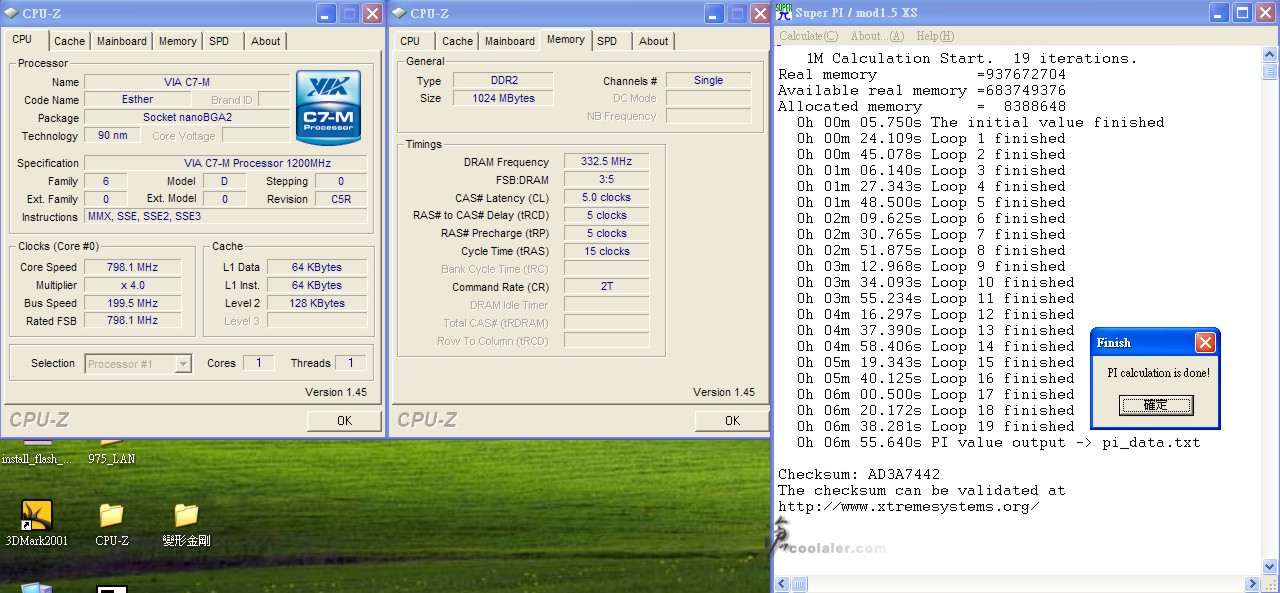This screenshot has width=1280, height=593.
Task: Open About tab in left CPU-Z window
Action: tap(266, 41)
